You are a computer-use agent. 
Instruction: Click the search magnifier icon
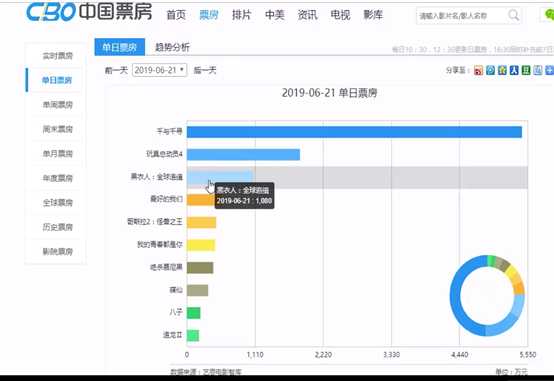pos(513,15)
